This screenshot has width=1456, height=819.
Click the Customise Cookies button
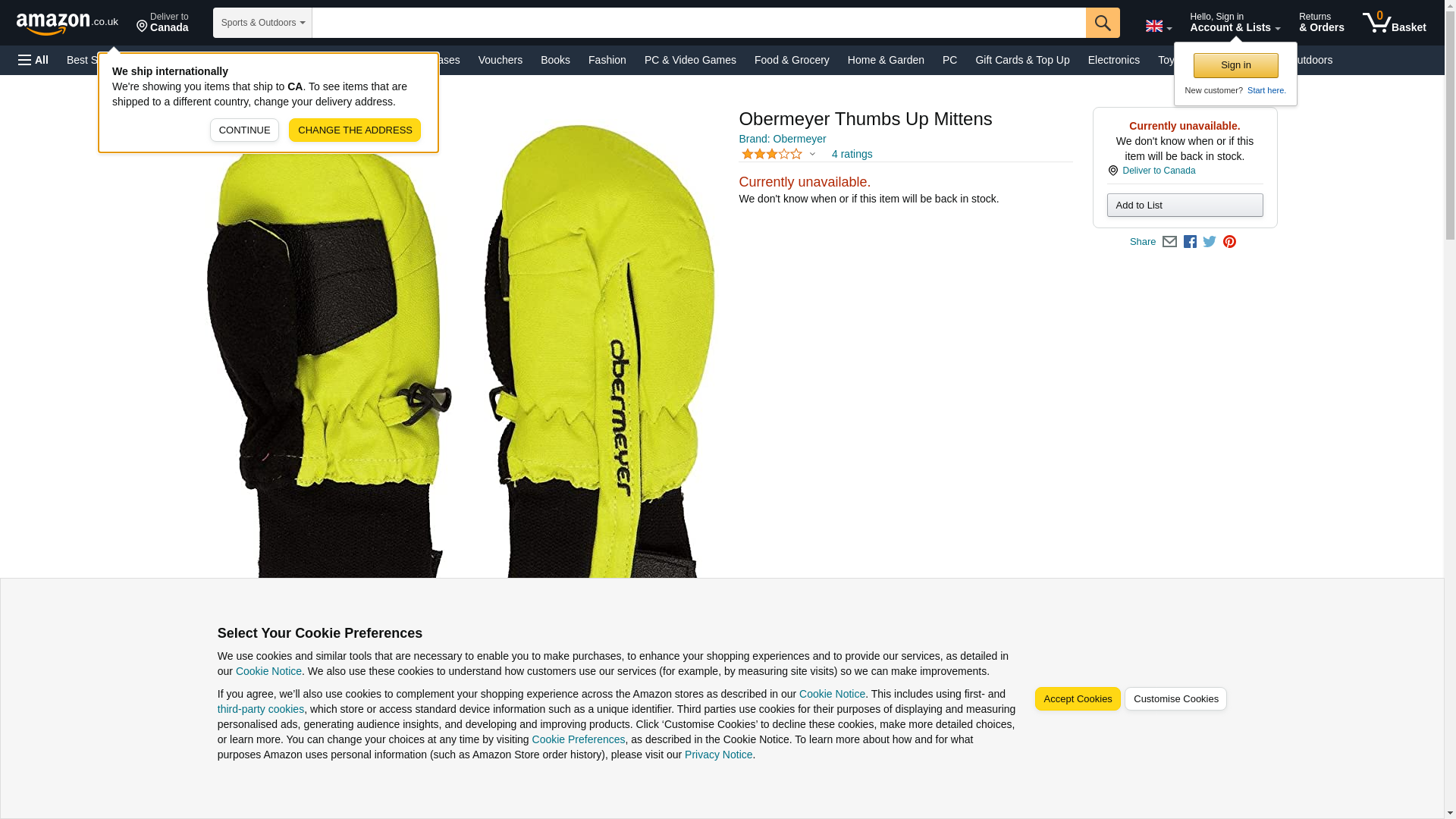[1175, 699]
